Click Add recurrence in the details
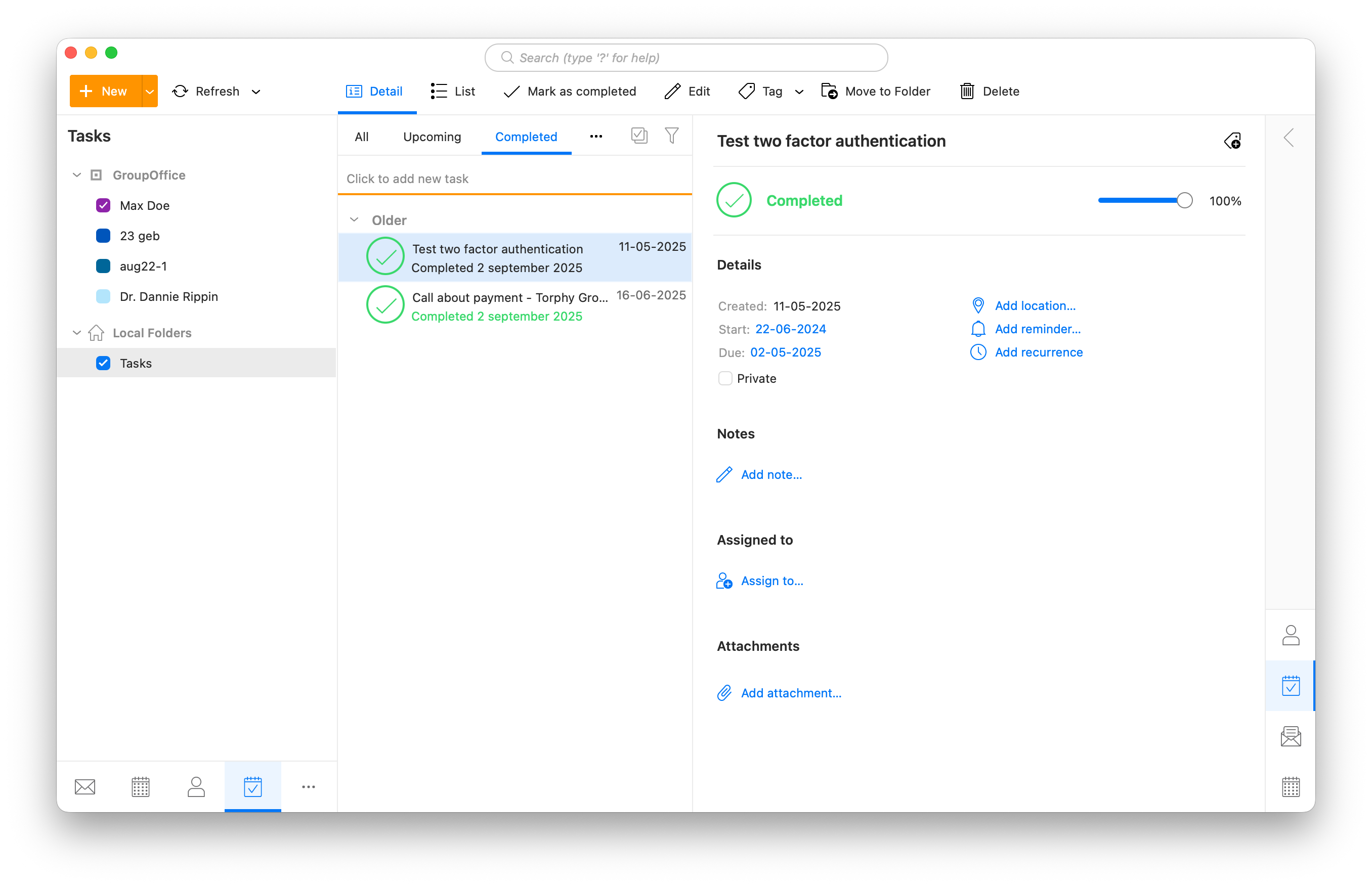The width and height of the screenshot is (1372, 887). tap(1039, 352)
